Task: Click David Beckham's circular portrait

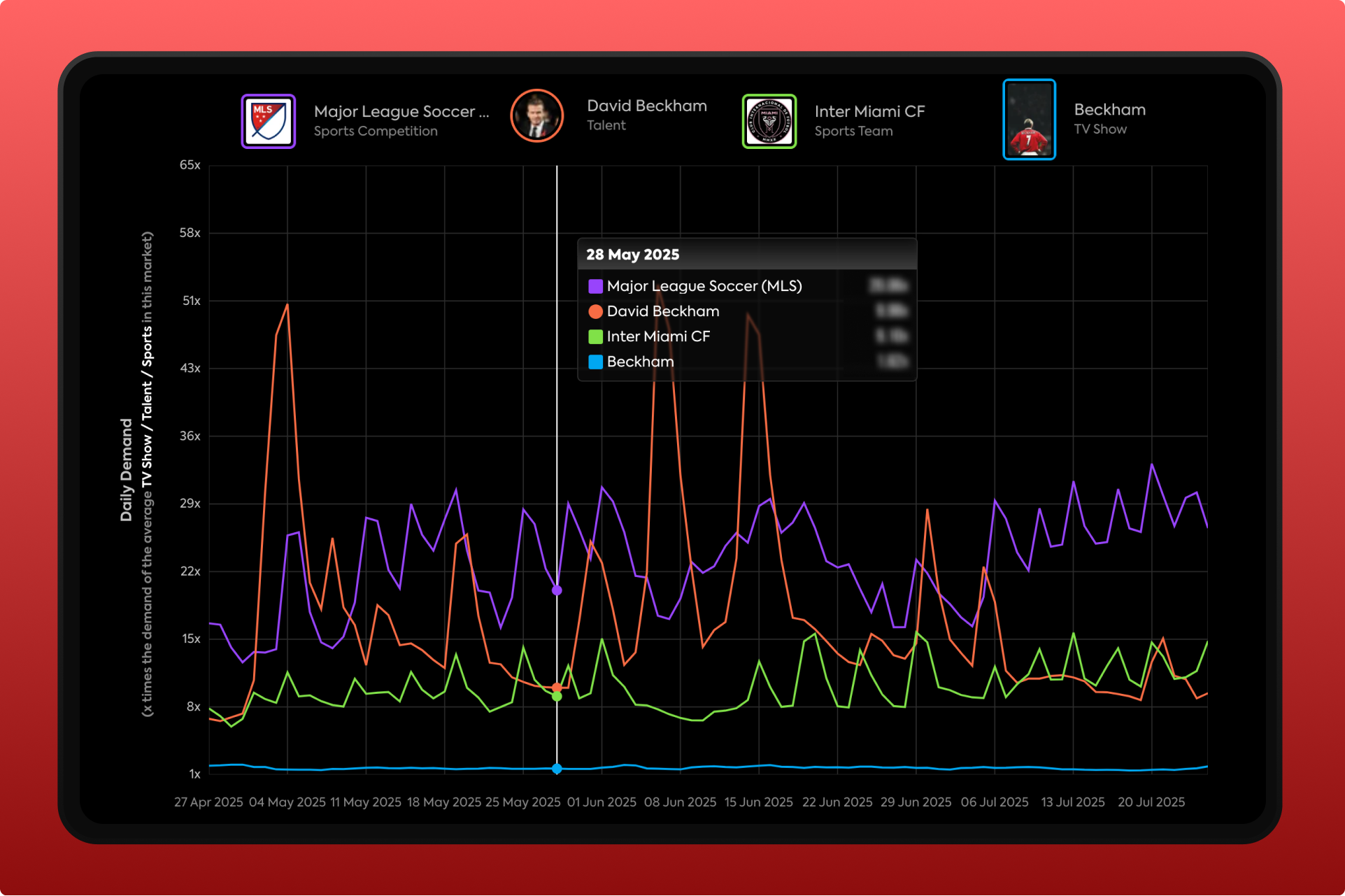Action: pos(536,116)
